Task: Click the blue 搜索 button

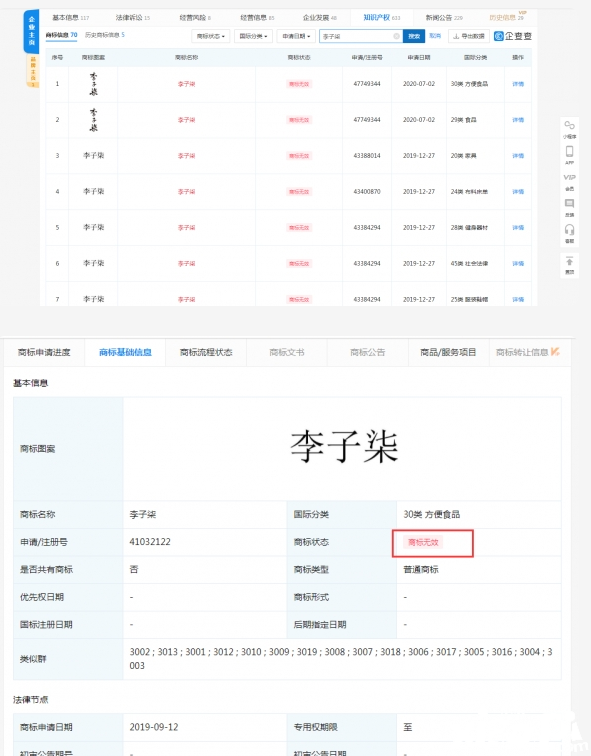Action: pyautogui.click(x=414, y=36)
